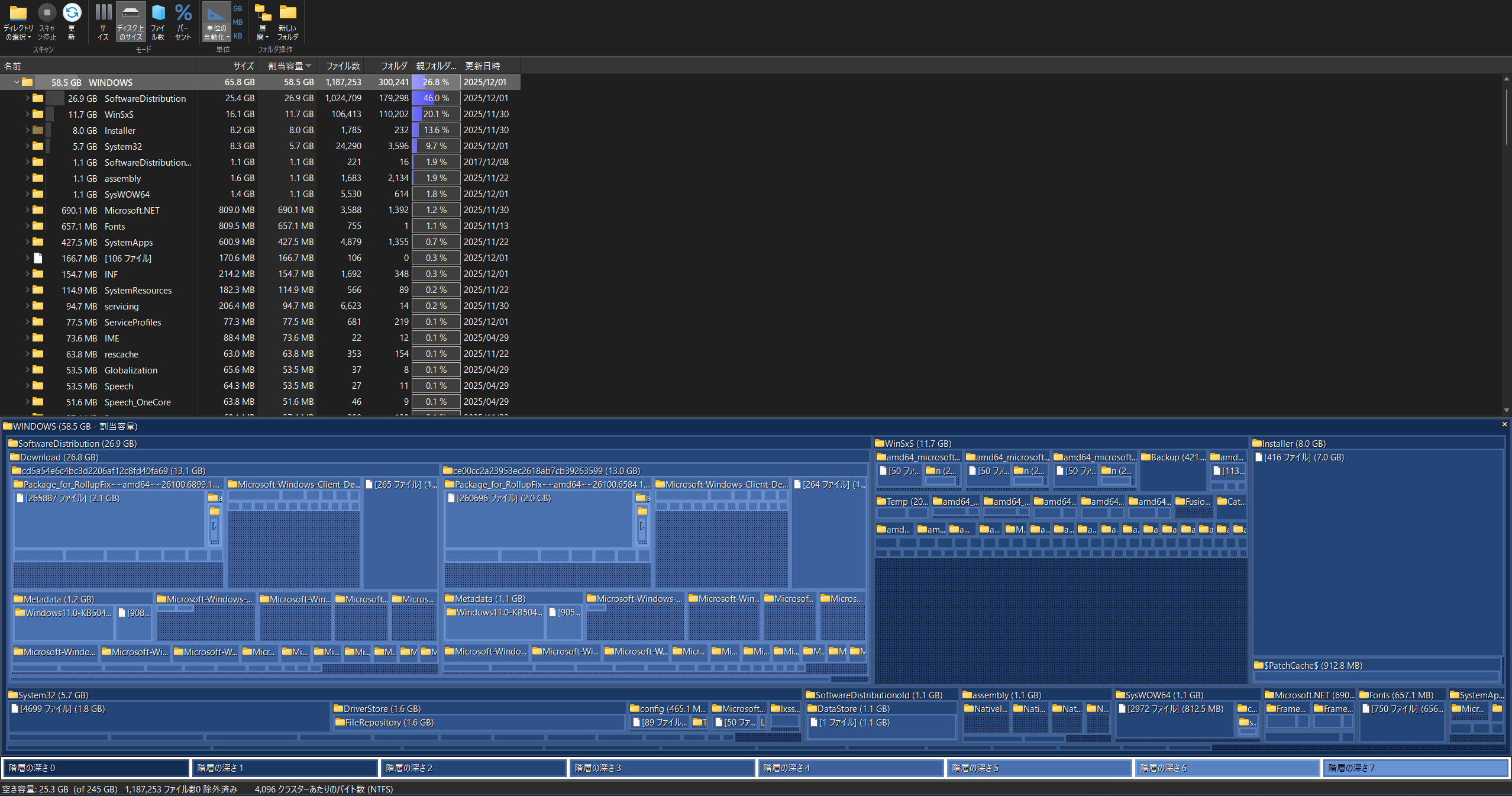Collapse the WINDOWS root folder
The image size is (1512, 796).
pyautogui.click(x=17, y=82)
